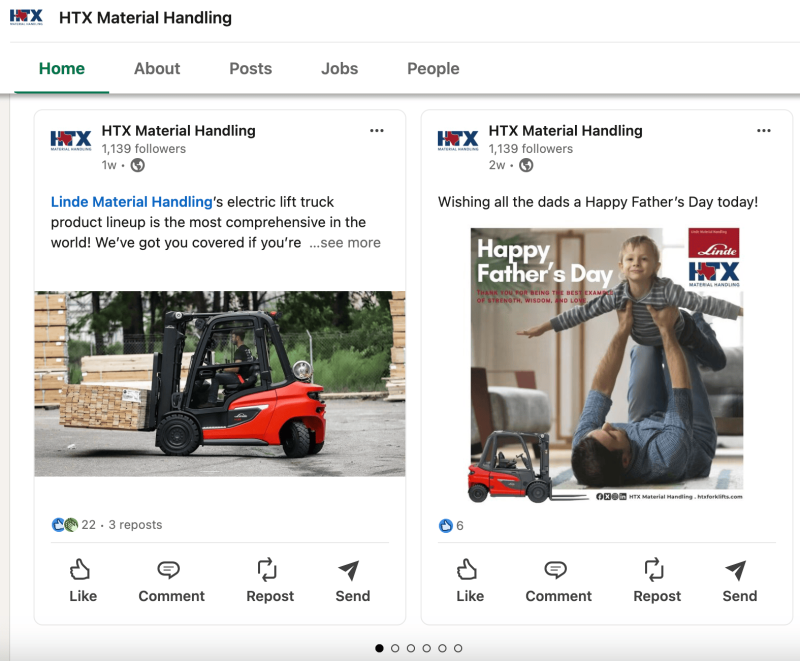Viewport: 800px width, 661px height.
Task: Open more options menu on the 1w post
Action: coord(377,131)
